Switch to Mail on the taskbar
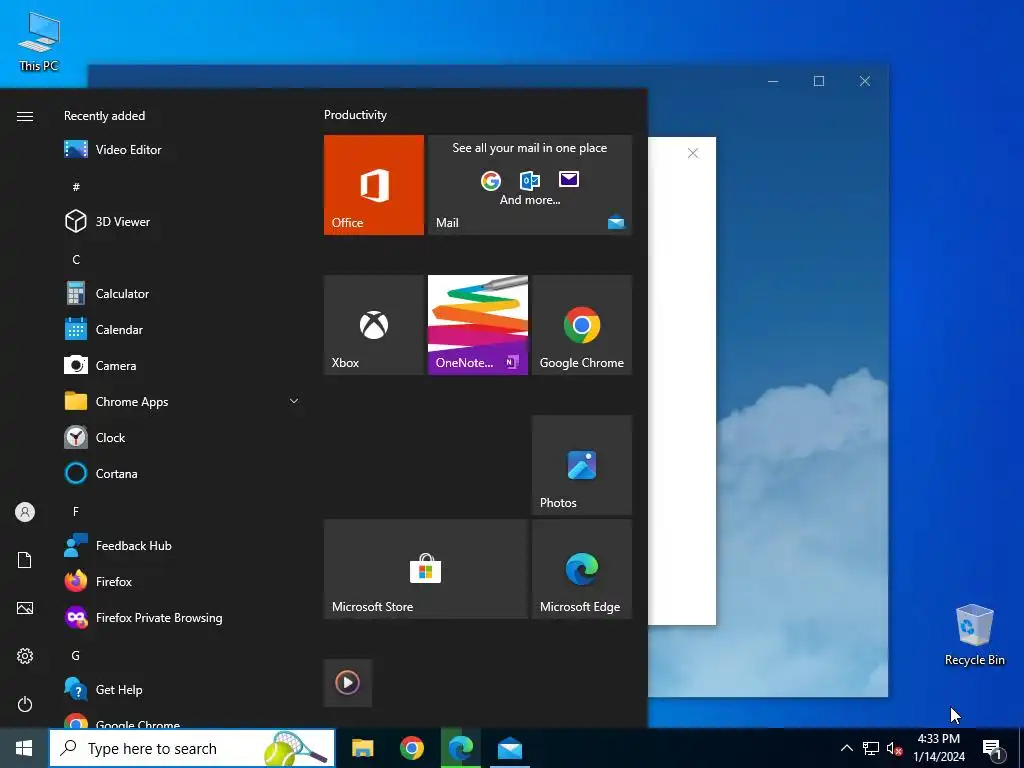 click(509, 748)
